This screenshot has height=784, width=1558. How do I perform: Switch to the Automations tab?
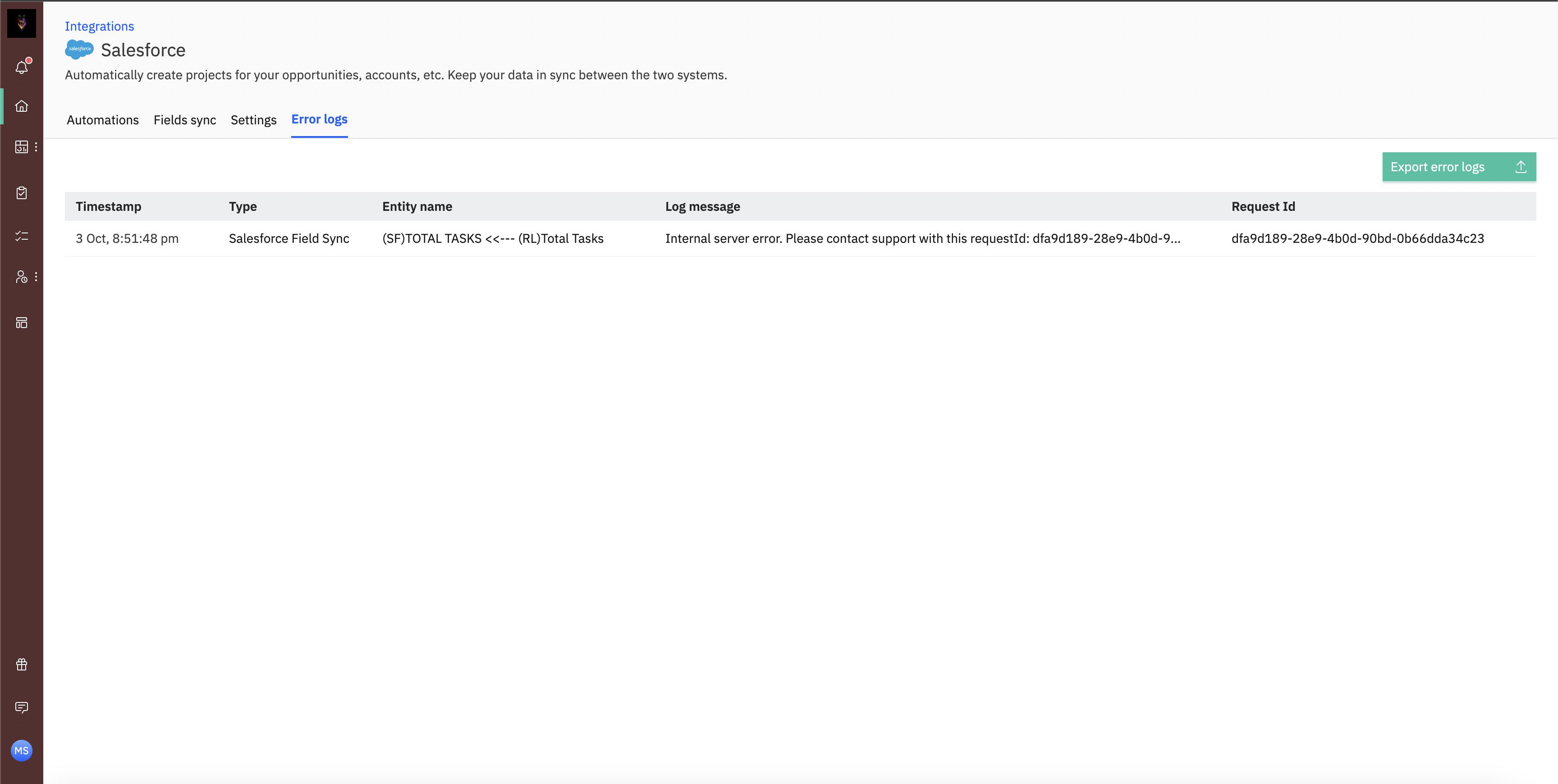coord(103,120)
